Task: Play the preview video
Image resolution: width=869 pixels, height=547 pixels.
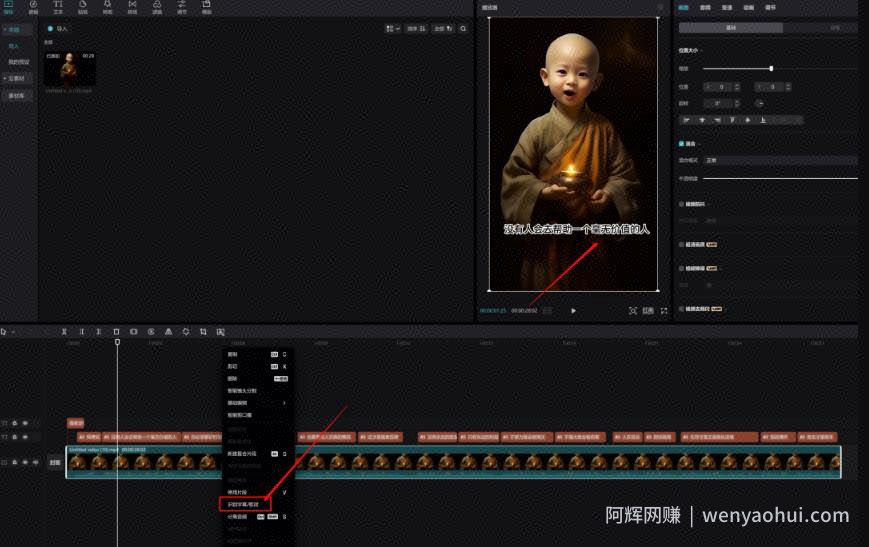Action: pyautogui.click(x=573, y=311)
